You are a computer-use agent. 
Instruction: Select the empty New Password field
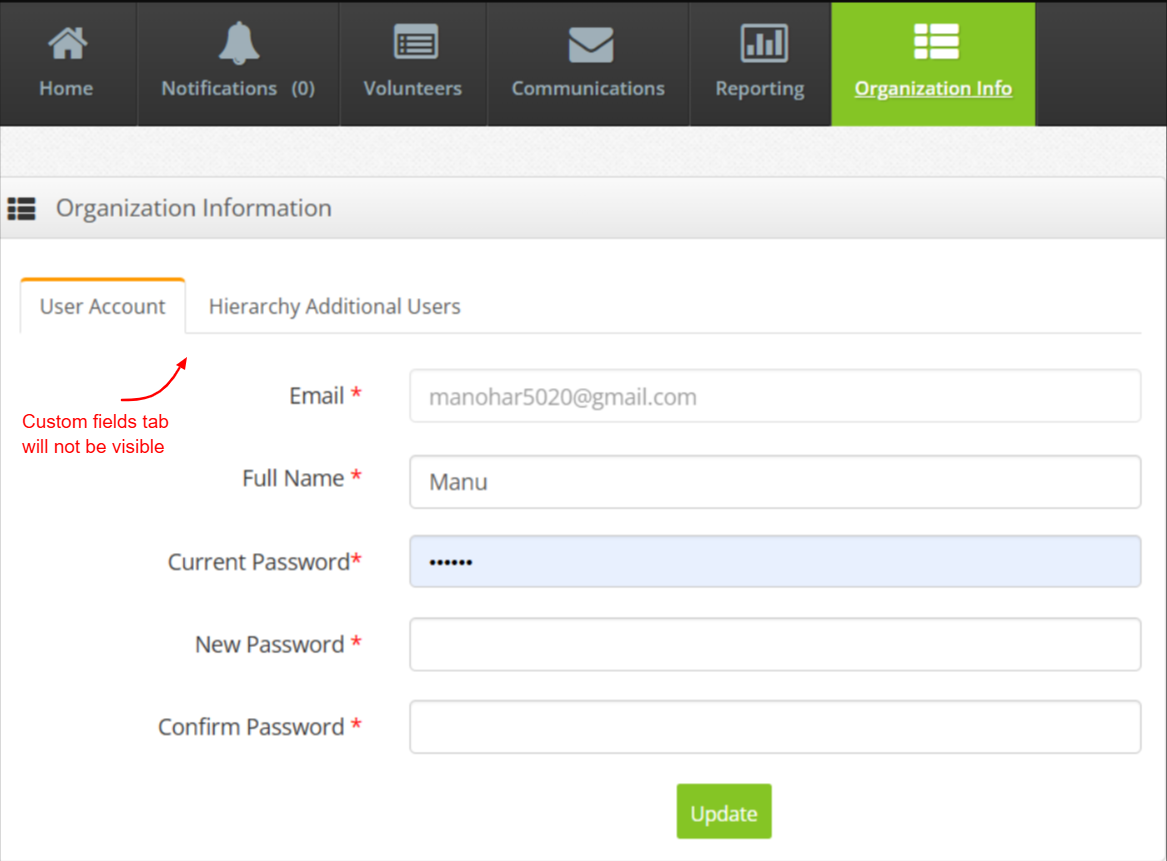tap(774, 645)
